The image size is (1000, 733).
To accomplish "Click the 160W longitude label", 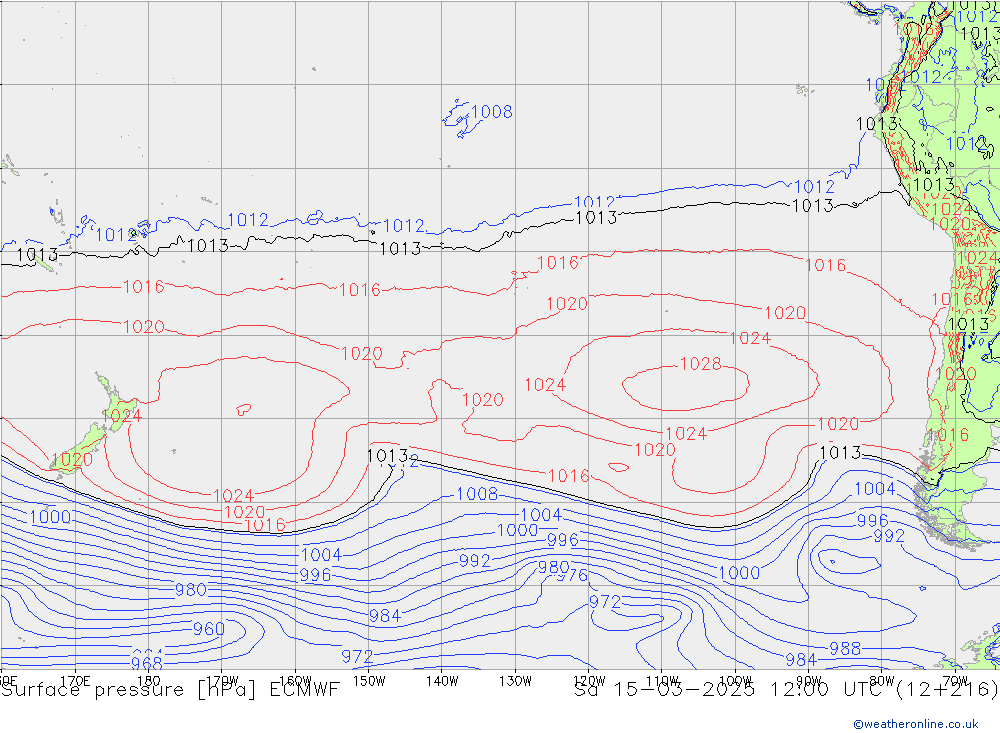I will pyautogui.click(x=295, y=681).
